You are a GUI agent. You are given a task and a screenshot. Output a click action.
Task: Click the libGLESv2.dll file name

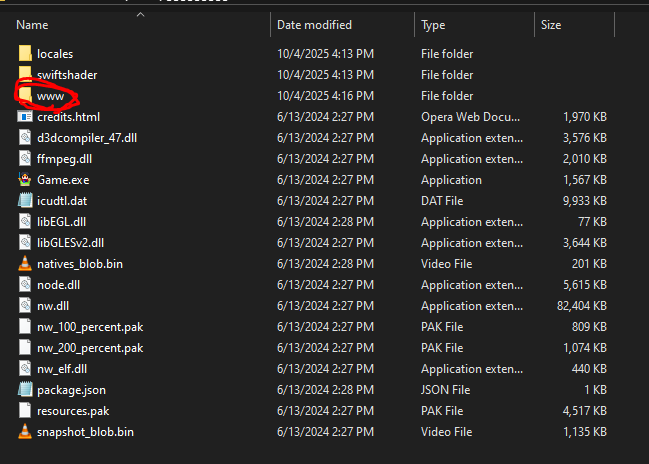point(70,243)
